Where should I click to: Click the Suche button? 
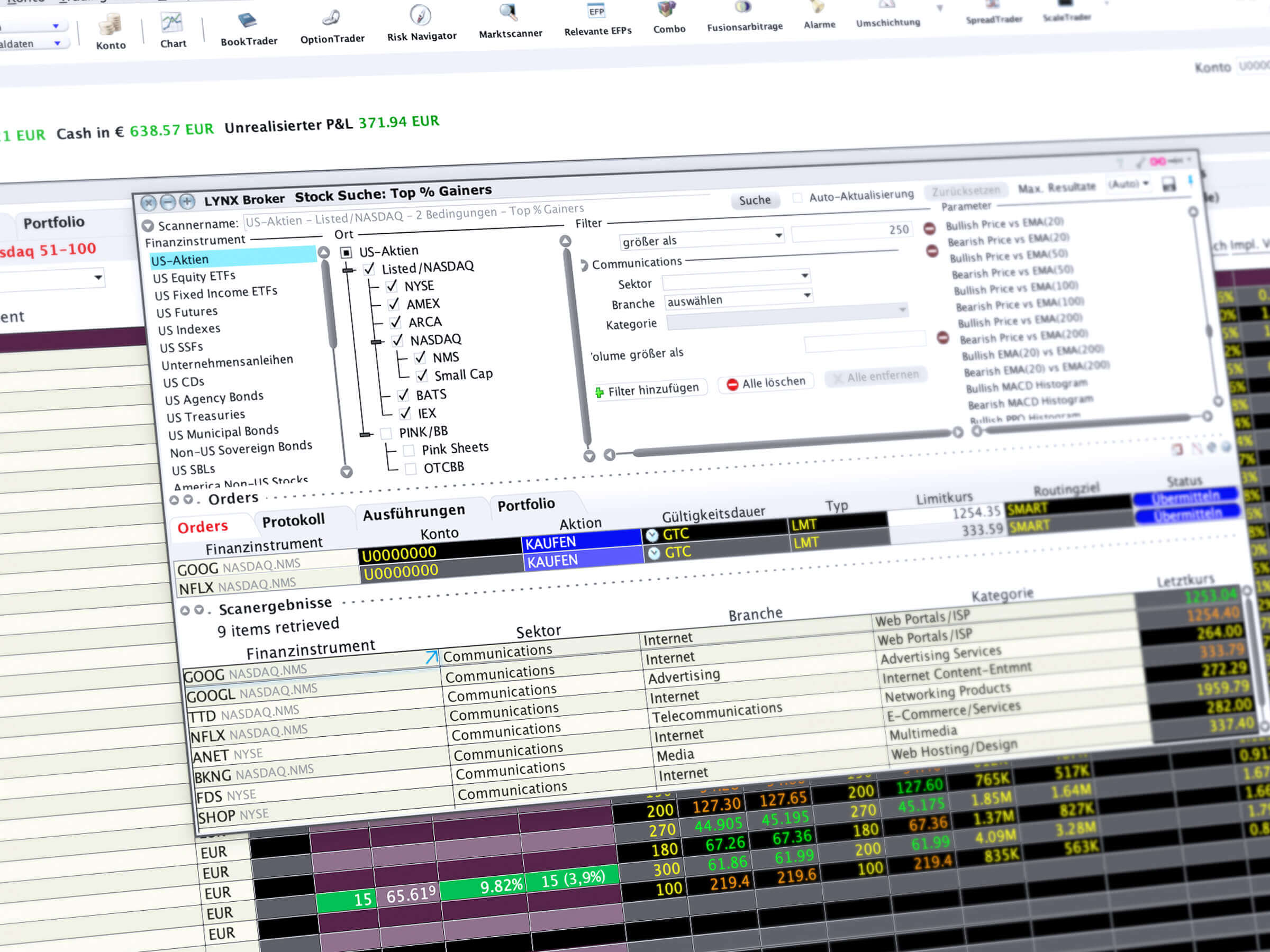pyautogui.click(x=755, y=200)
